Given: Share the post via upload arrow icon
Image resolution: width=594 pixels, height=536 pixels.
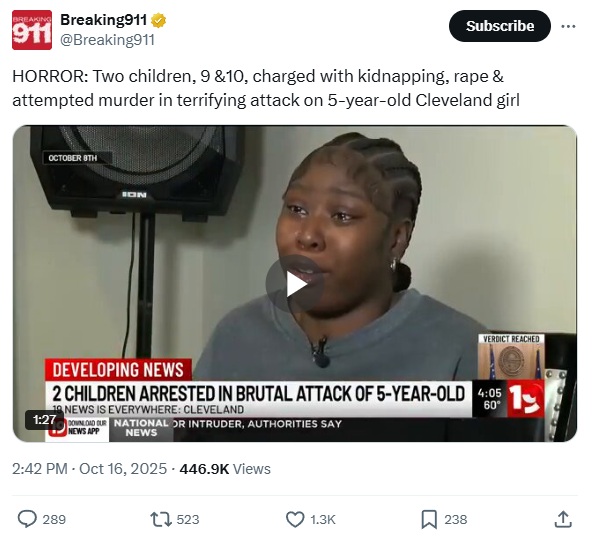Looking at the screenshot, I should pyautogui.click(x=563, y=519).
